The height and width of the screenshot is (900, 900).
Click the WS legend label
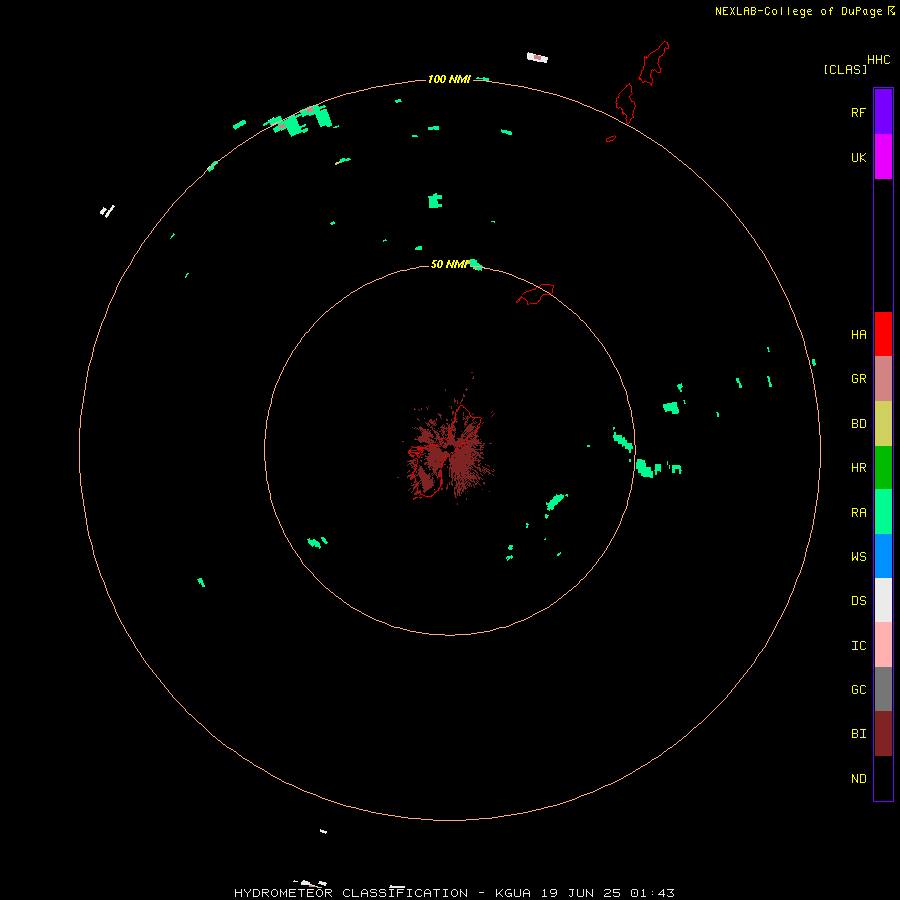point(858,556)
